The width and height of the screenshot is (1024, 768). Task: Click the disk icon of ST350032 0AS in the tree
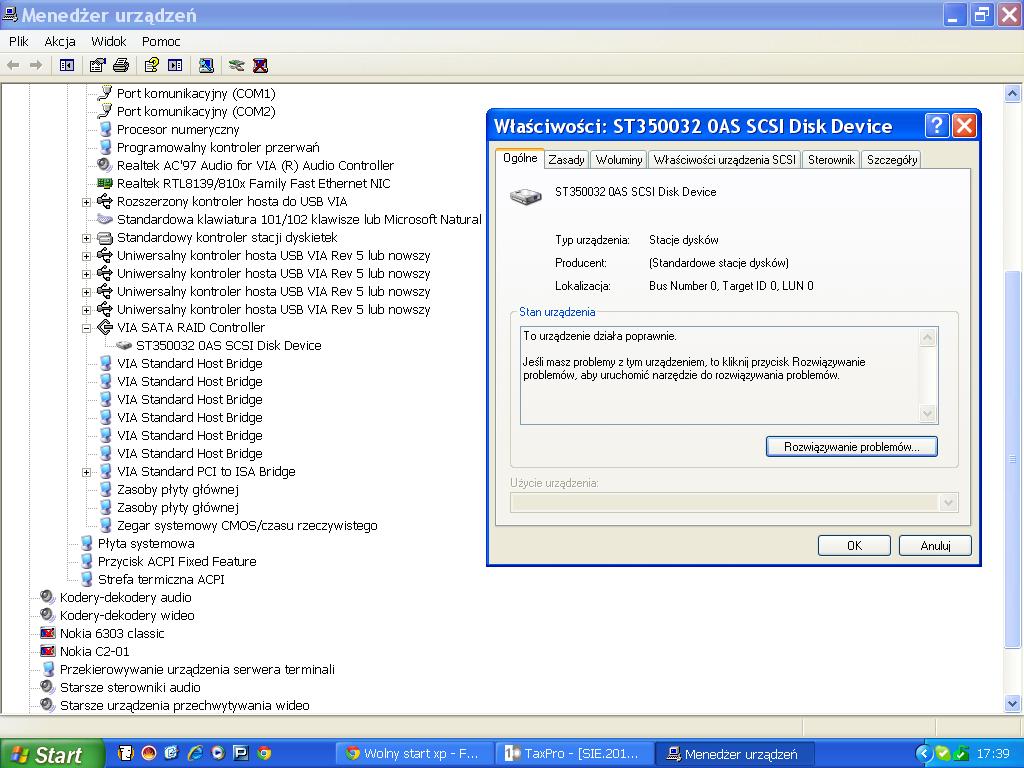pyautogui.click(x=124, y=345)
